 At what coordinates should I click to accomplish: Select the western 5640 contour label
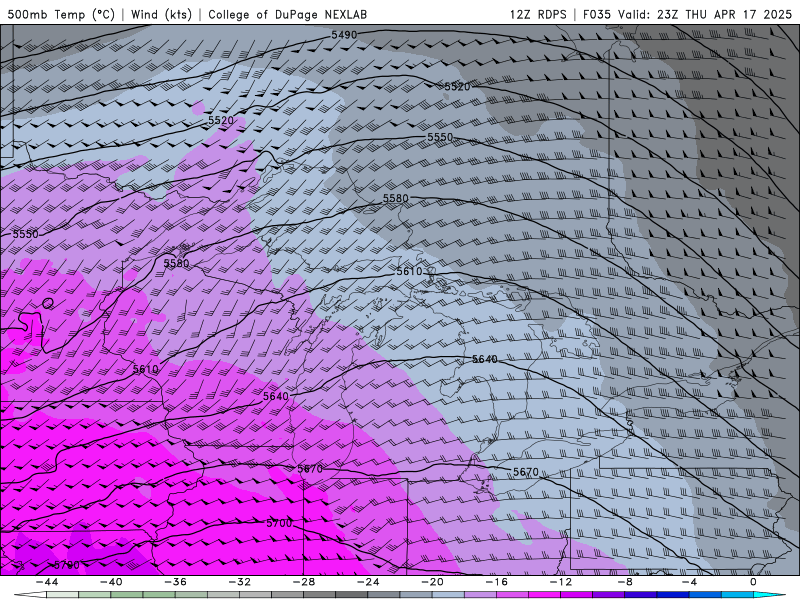coord(276,396)
